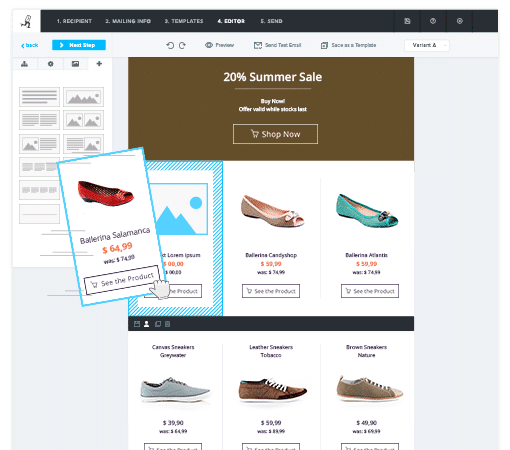Screen dimensions: 510x450
Task: Click the $ 64,99 price on dragged card
Action: 117,248
